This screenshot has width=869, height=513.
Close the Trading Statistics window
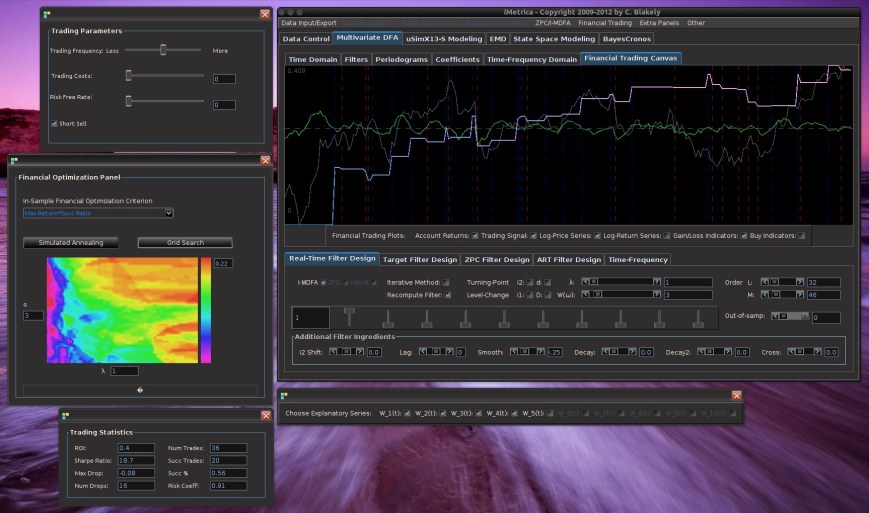click(x=264, y=415)
